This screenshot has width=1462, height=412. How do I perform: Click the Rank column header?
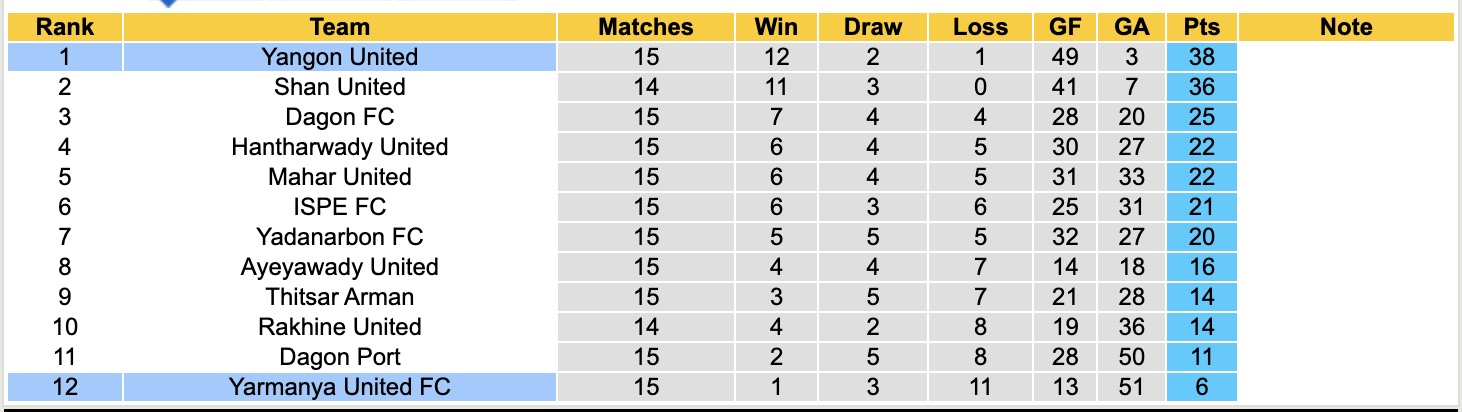(x=64, y=27)
